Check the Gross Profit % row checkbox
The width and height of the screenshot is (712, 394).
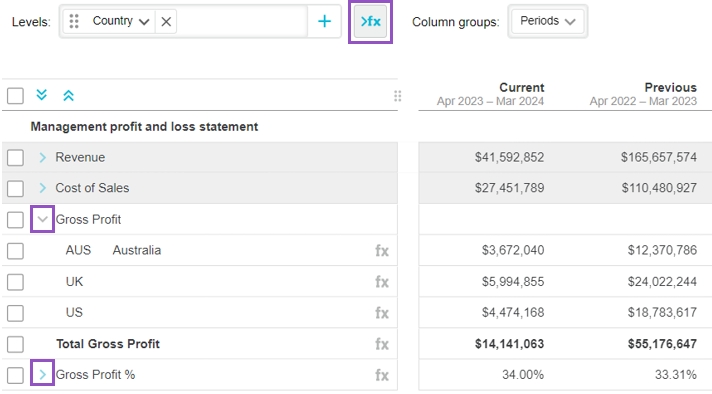15,375
